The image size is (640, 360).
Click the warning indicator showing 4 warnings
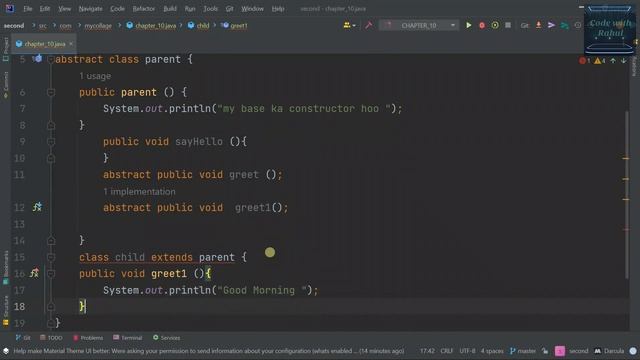pos(600,61)
